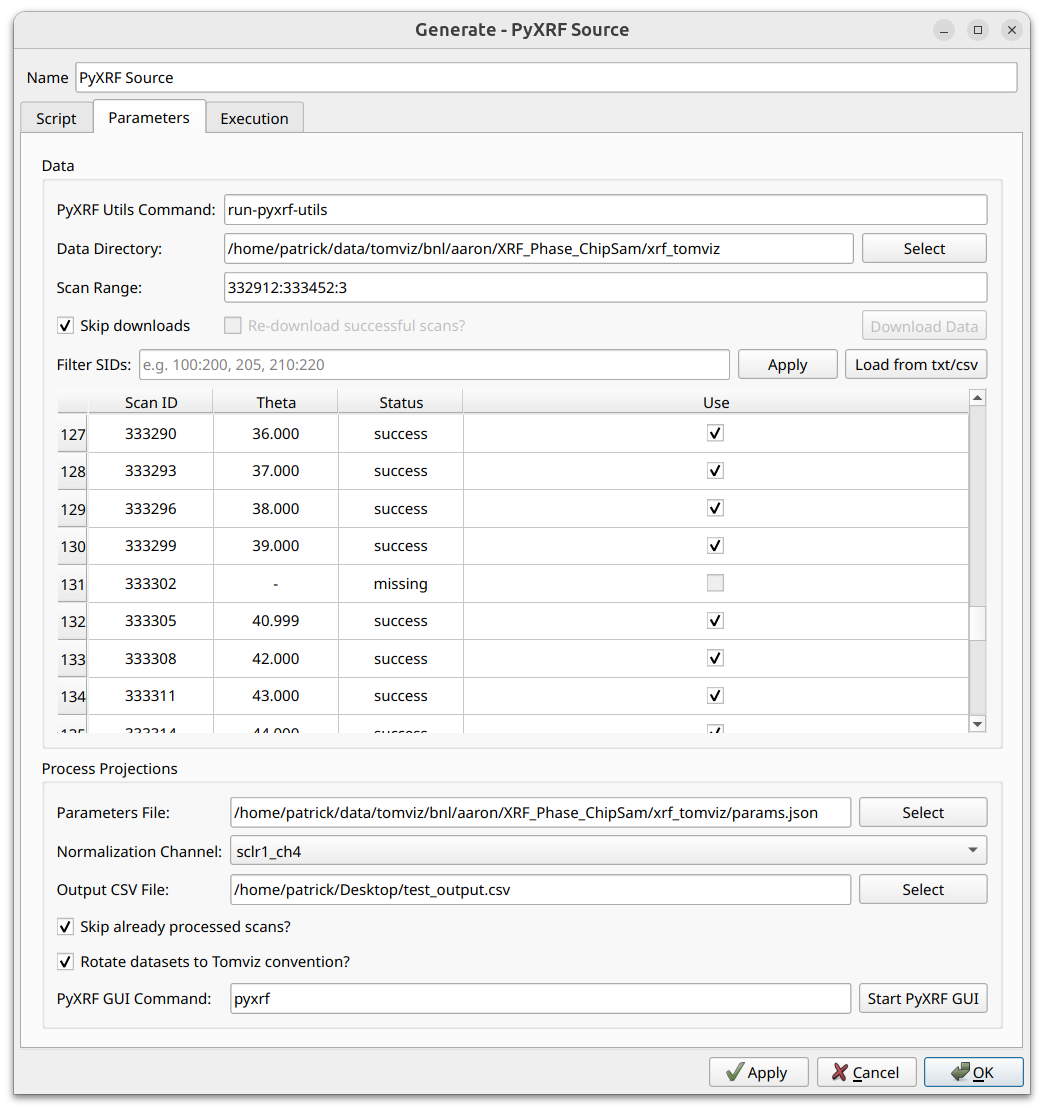
Task: Uncheck Use for scan 333305
Action: pyautogui.click(x=715, y=621)
